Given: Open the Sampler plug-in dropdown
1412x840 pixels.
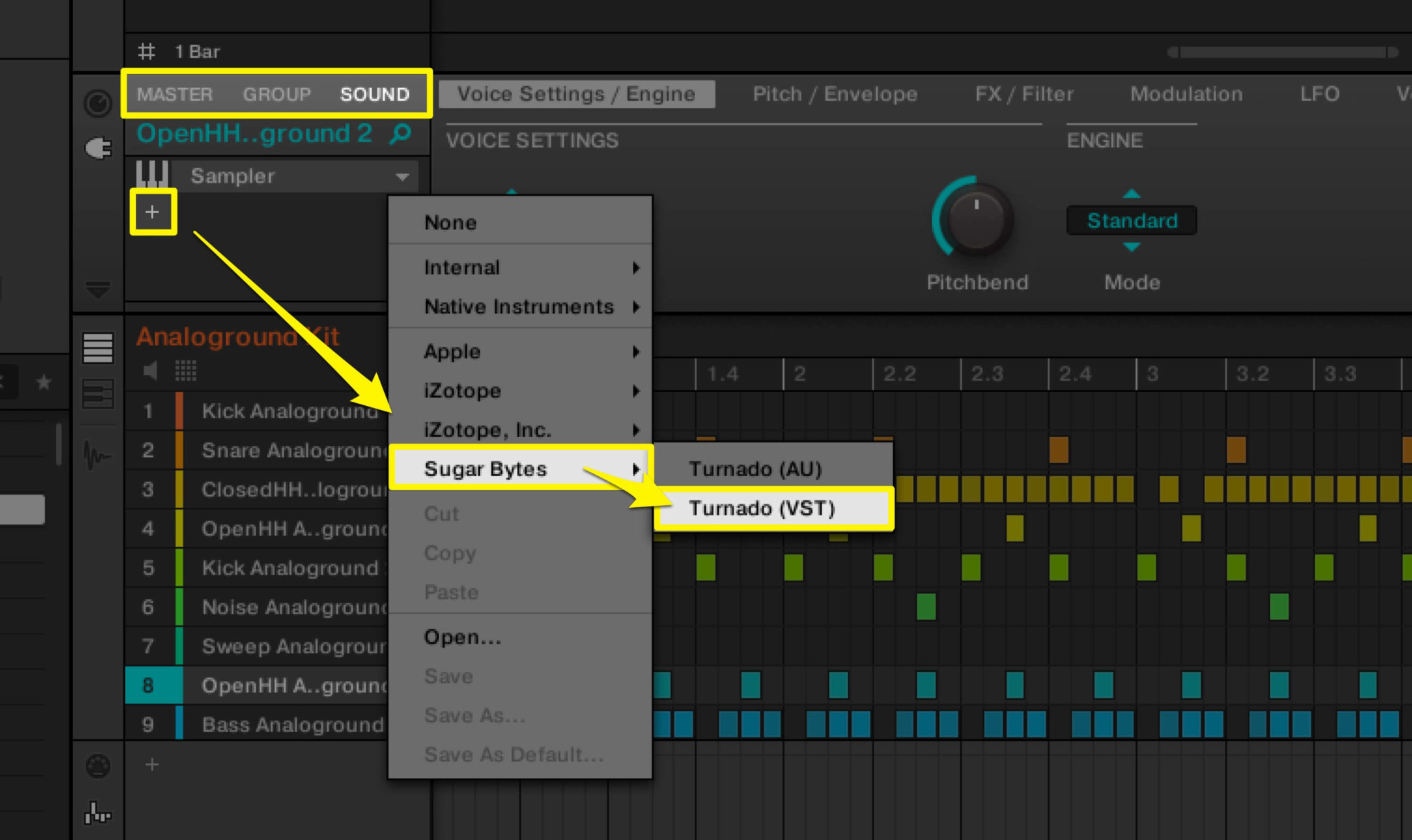Looking at the screenshot, I should [x=296, y=176].
